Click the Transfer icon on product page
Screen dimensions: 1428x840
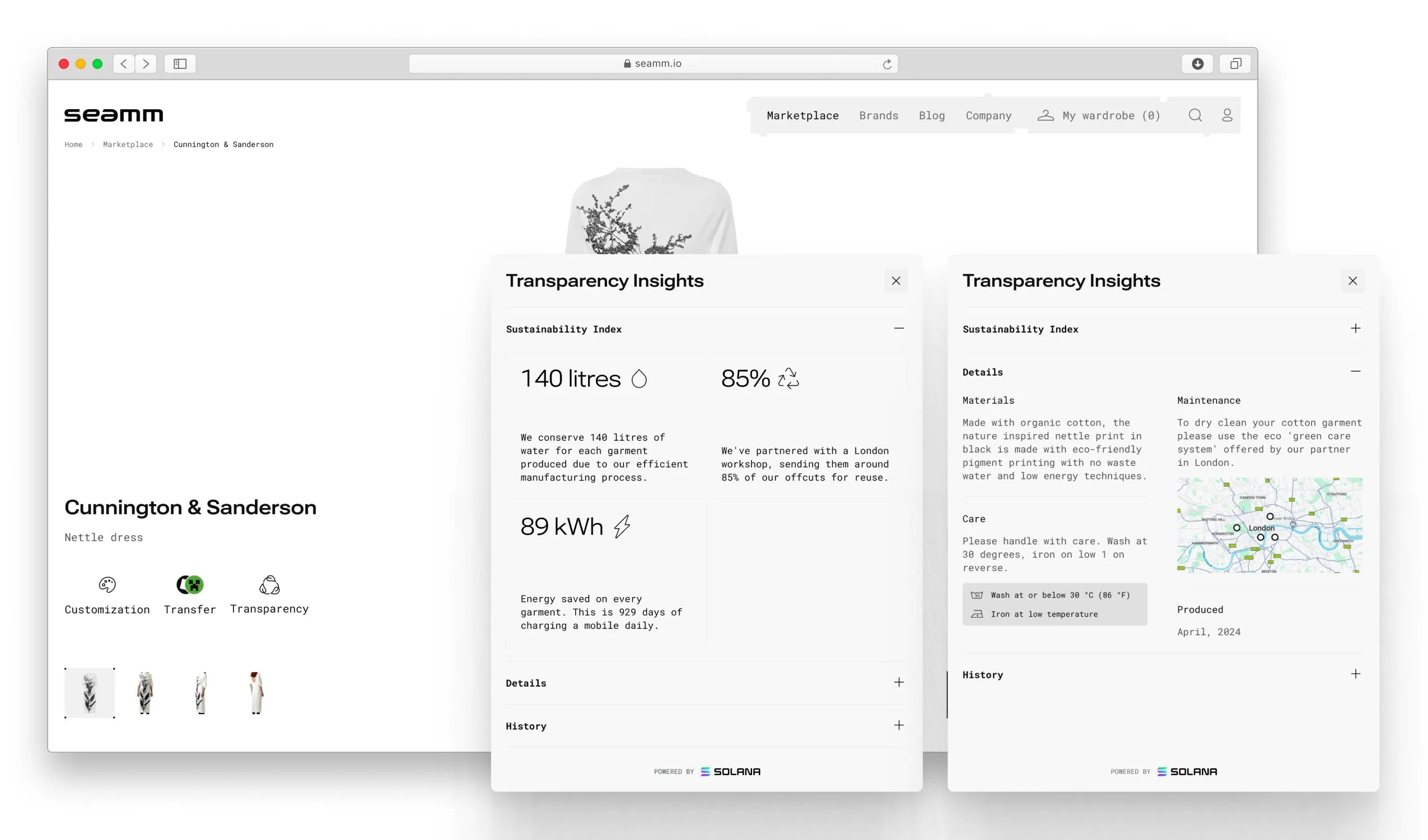189,584
